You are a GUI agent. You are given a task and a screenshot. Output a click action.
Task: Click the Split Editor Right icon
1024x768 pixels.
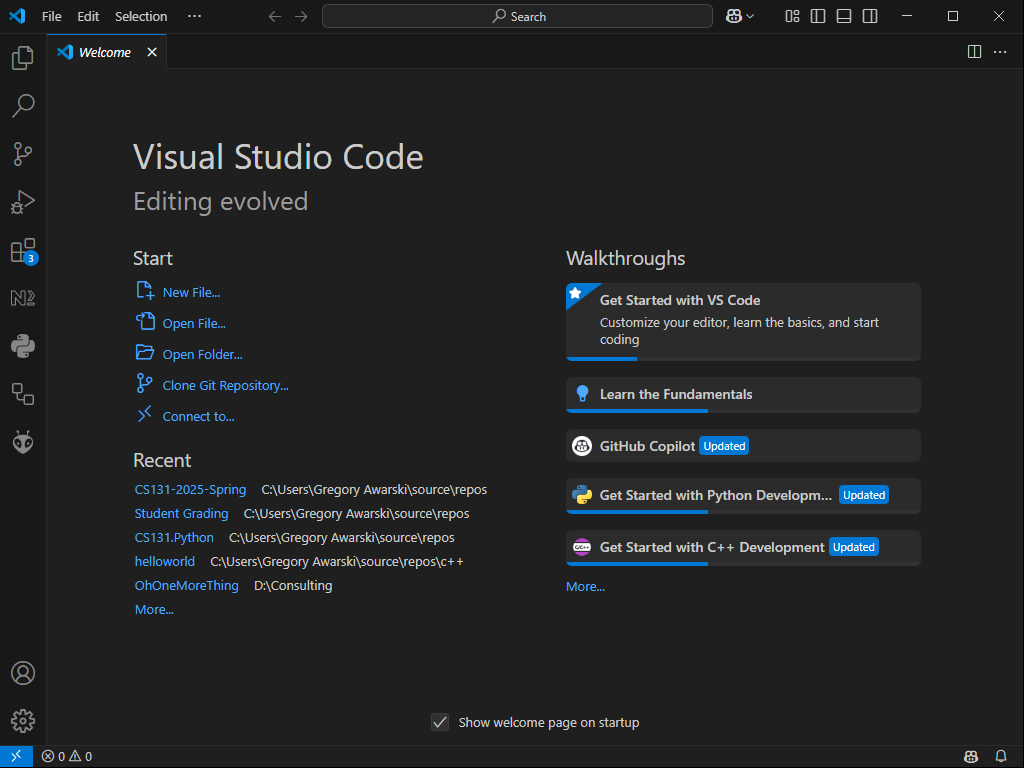(x=974, y=52)
